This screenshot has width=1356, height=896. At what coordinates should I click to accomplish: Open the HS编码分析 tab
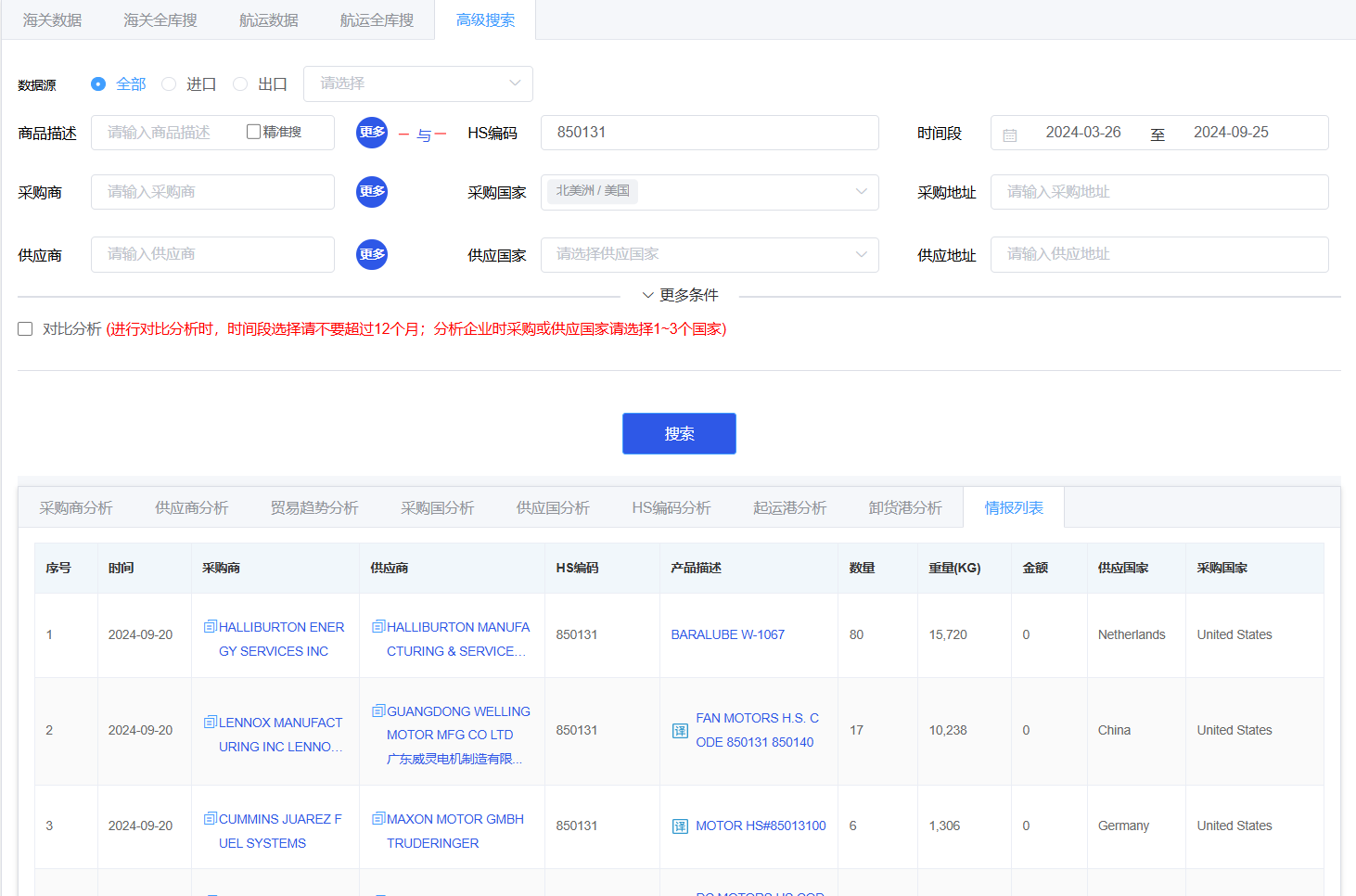[x=672, y=507]
